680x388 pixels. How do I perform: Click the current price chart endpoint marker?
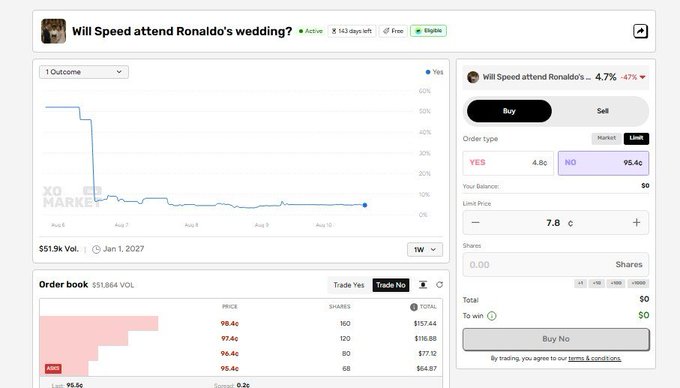pyautogui.click(x=365, y=205)
